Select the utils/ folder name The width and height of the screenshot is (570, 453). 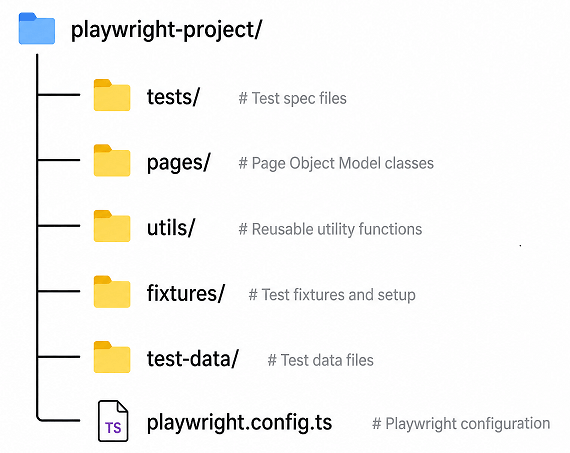[x=171, y=228]
